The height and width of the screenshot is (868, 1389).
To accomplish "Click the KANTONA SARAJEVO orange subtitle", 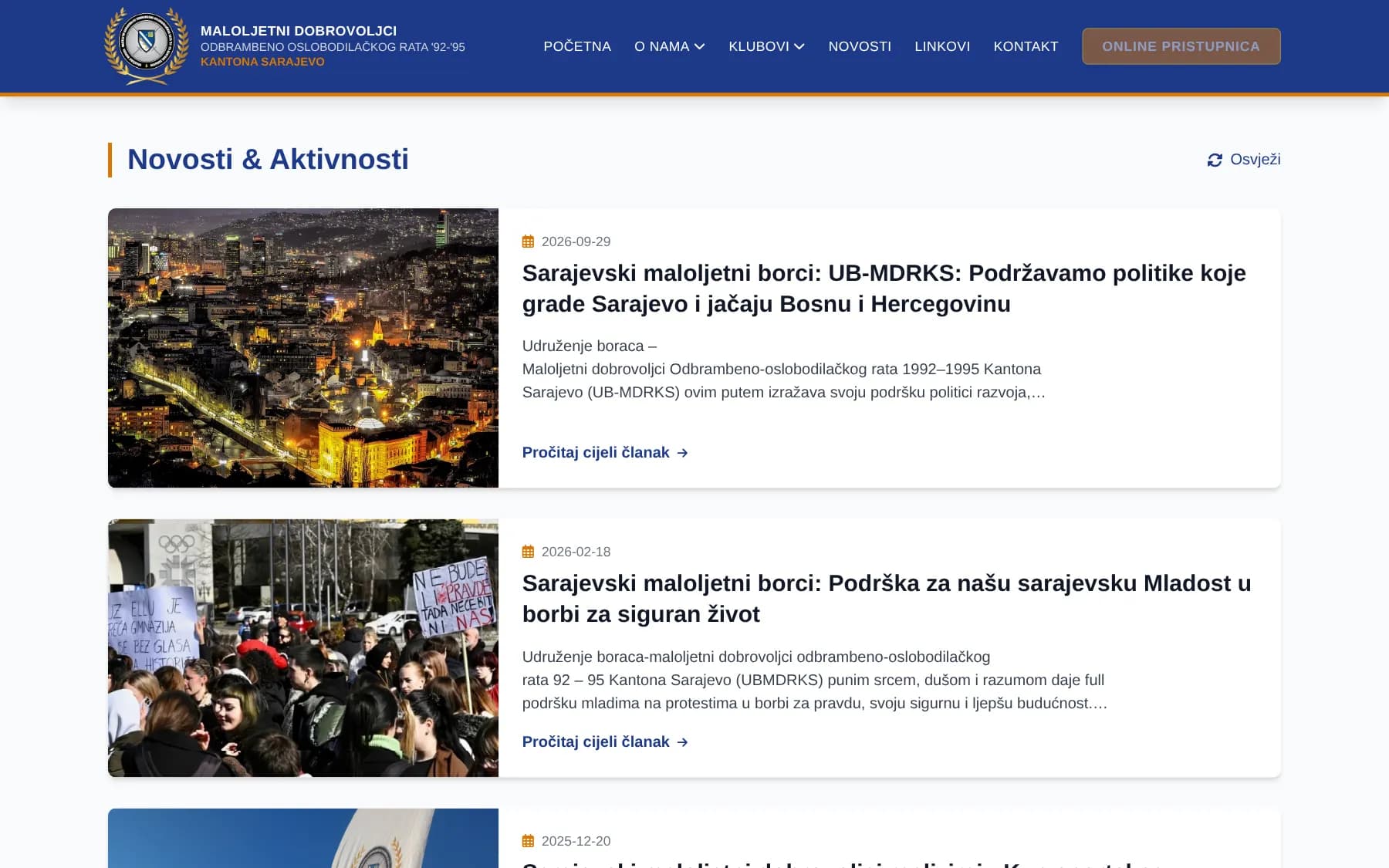I will point(262,62).
